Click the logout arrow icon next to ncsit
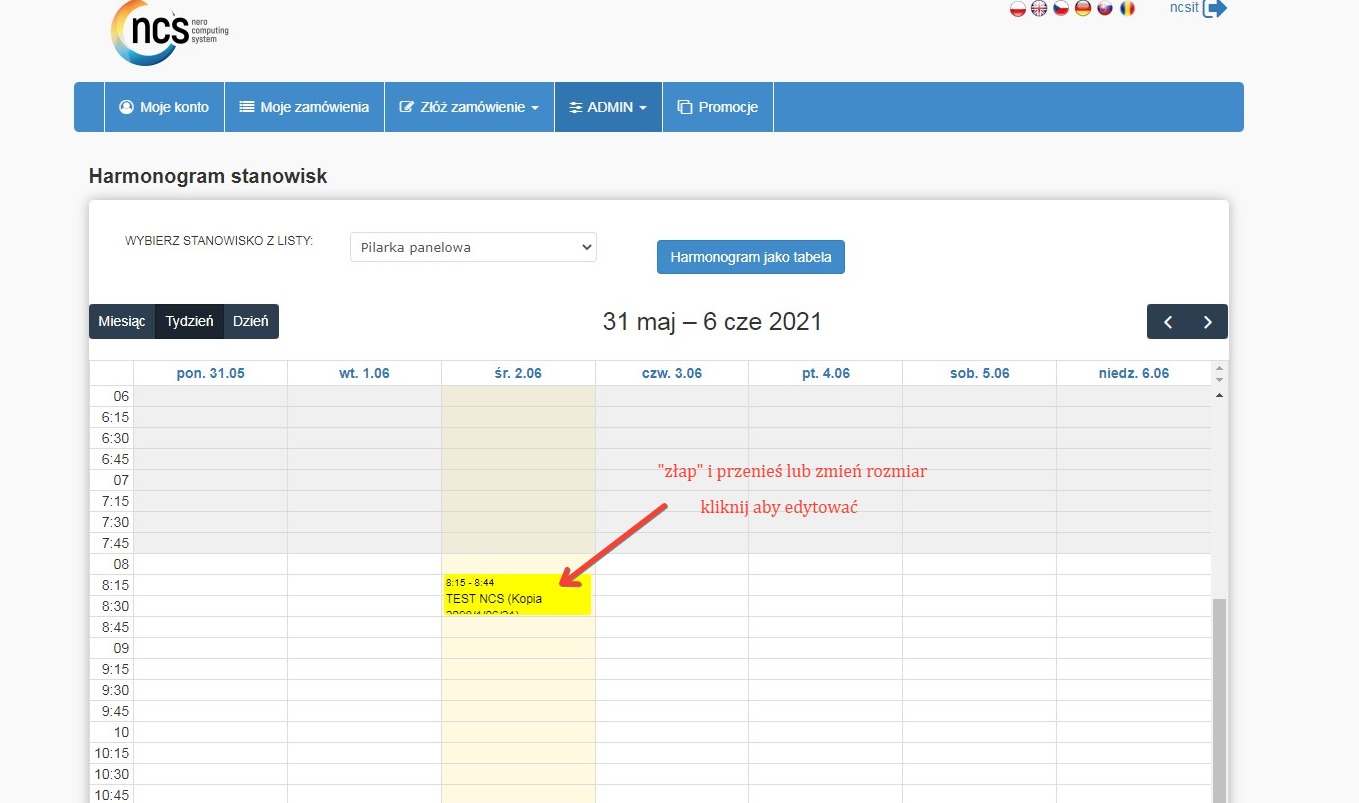 click(1214, 9)
